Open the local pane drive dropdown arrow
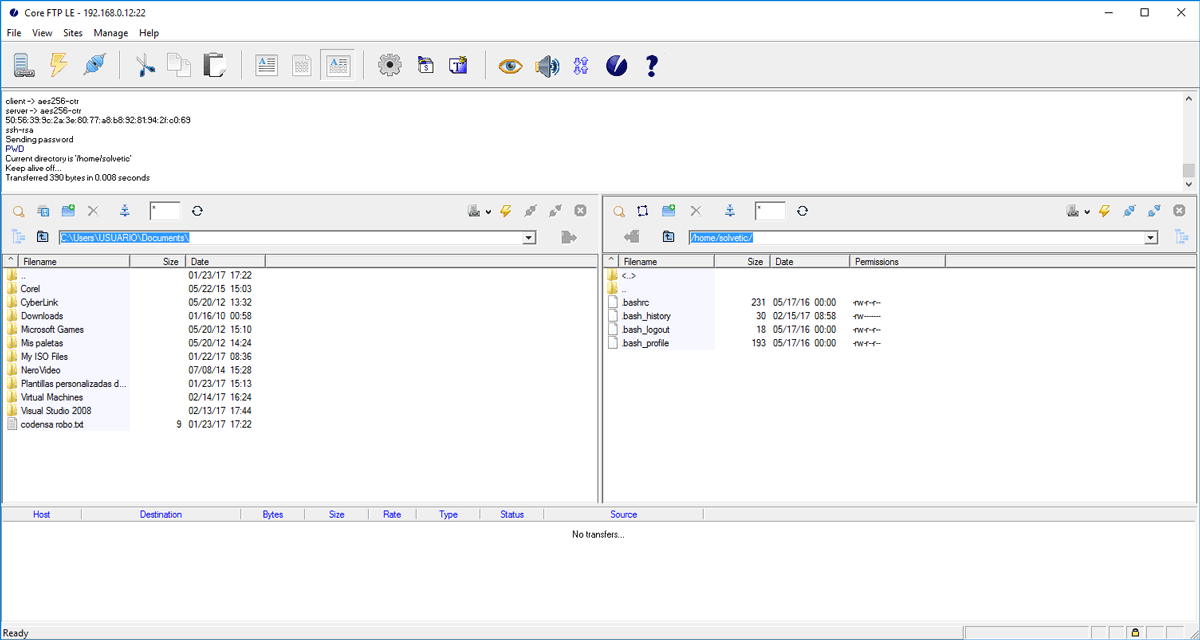Viewport: 1200px width, 640px height. pyautogui.click(x=488, y=212)
